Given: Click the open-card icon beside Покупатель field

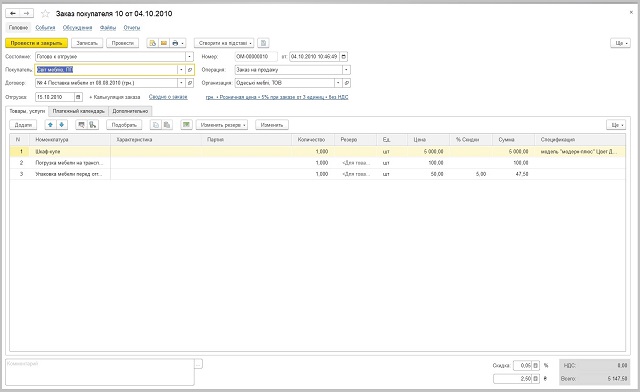Looking at the screenshot, I should pos(190,70).
